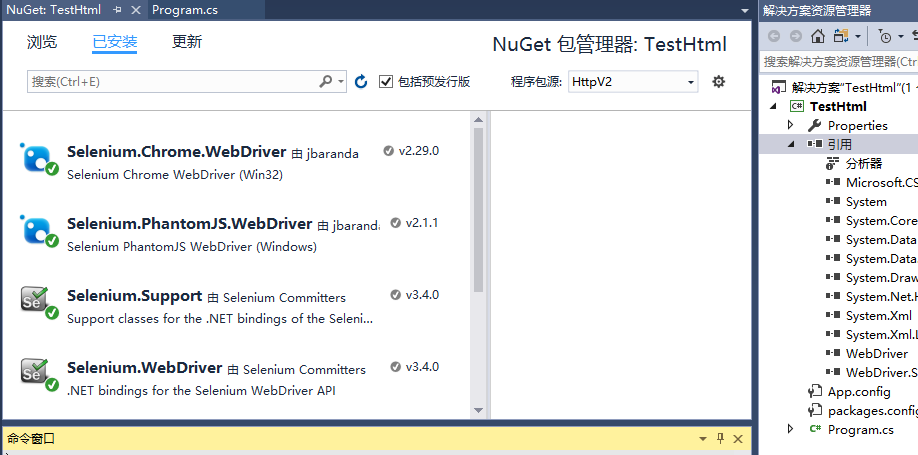918x455 pixels.
Task: Click the back arrow in Solution Explorer toolbar
Action: [774, 36]
